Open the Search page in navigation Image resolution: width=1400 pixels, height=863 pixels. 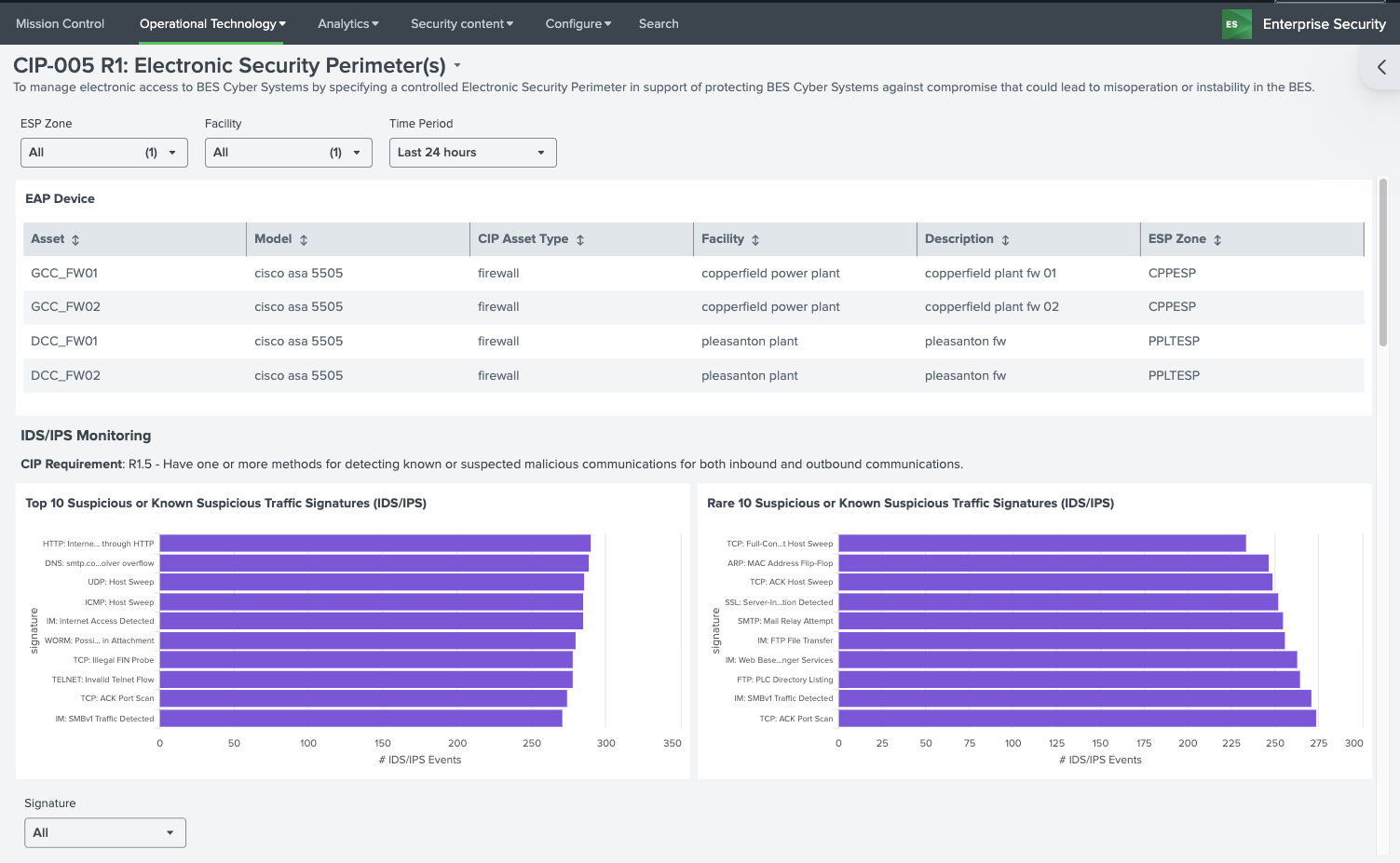[x=658, y=23]
